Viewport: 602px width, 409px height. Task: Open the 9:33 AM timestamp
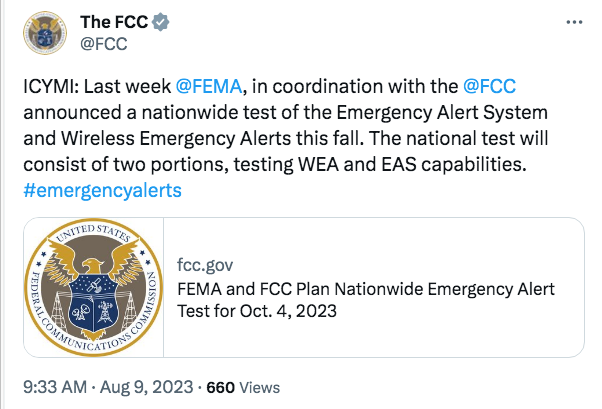click(55, 387)
